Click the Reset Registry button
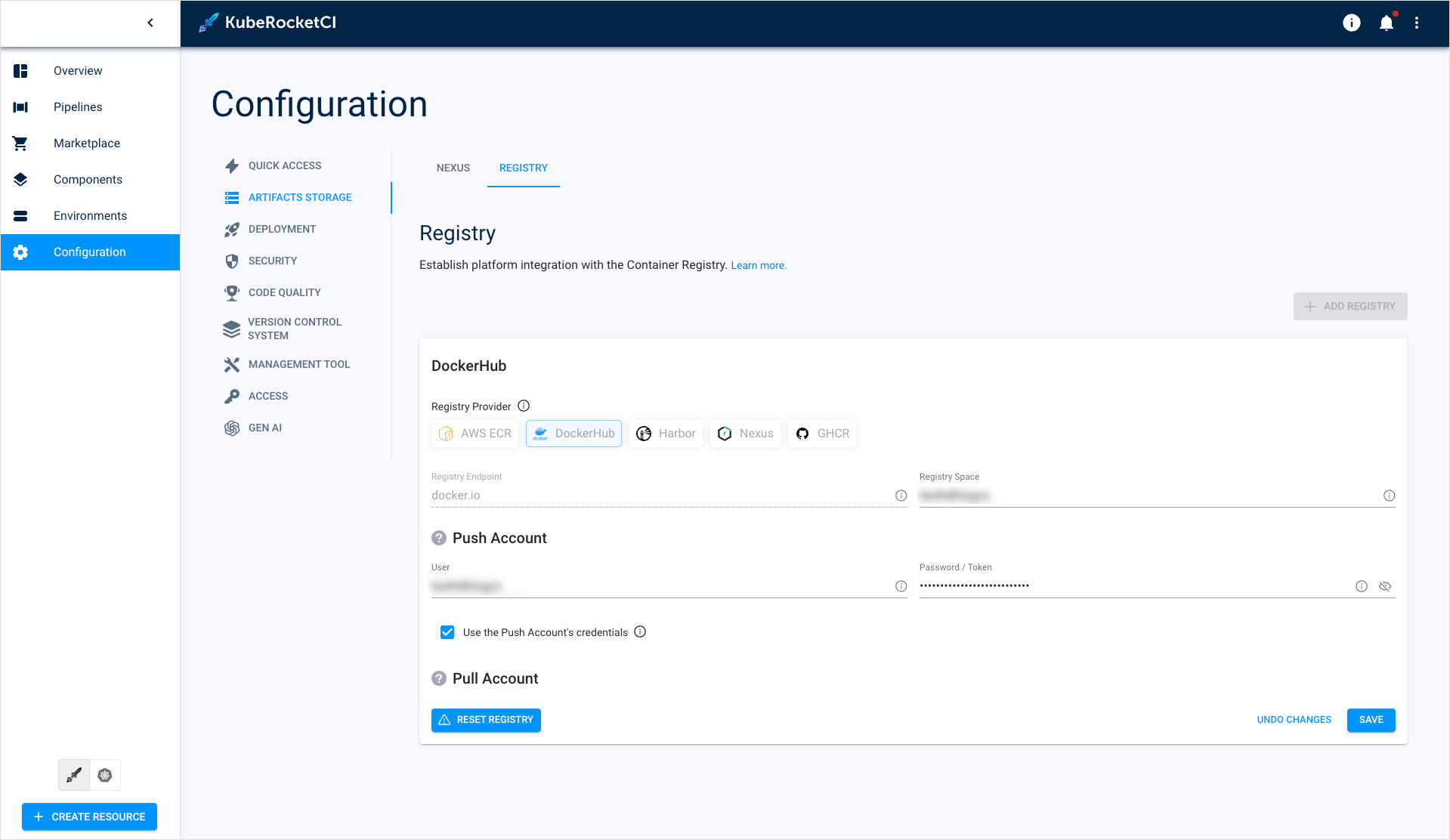Image resolution: width=1450 pixels, height=840 pixels. tap(486, 720)
